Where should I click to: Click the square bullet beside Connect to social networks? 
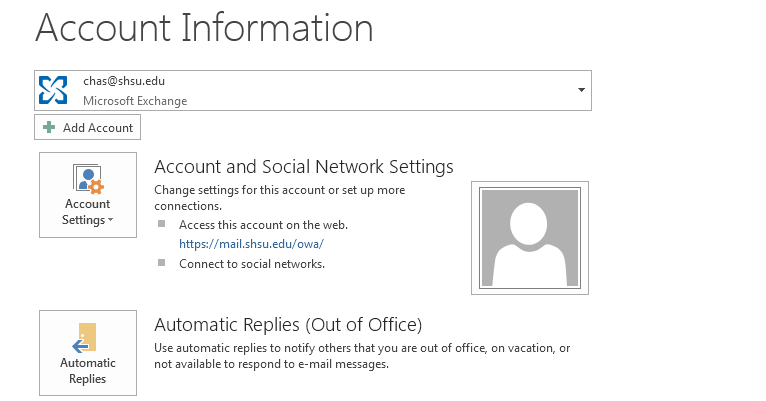coord(162,263)
